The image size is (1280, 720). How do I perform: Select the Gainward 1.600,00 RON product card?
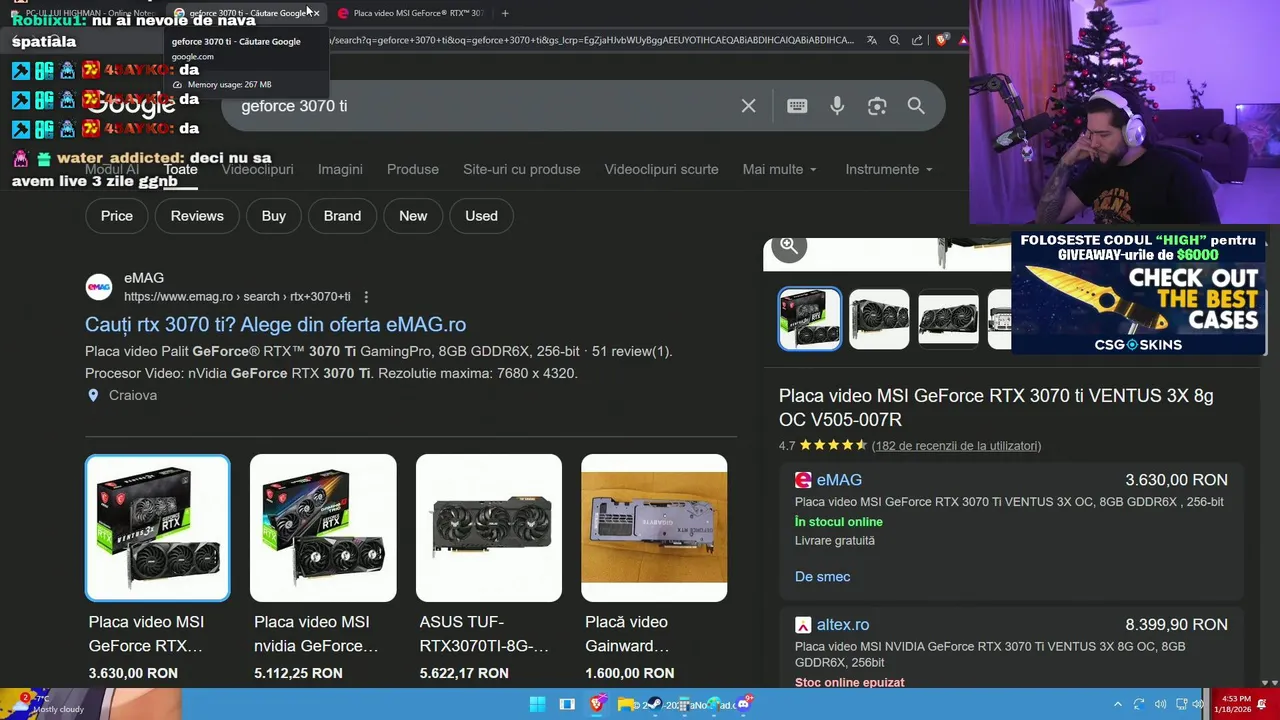tap(654, 568)
